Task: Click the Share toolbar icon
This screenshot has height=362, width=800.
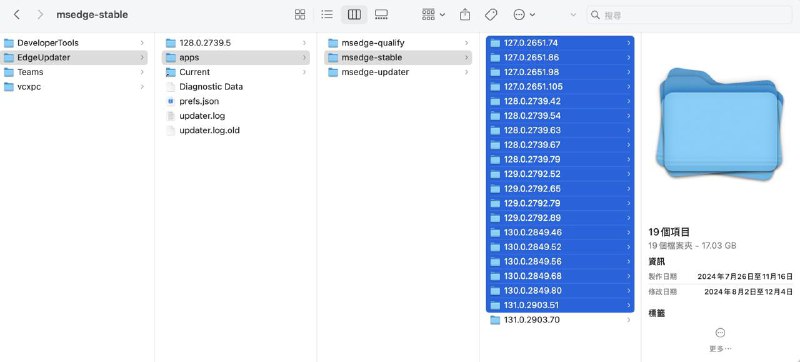Action: click(465, 15)
